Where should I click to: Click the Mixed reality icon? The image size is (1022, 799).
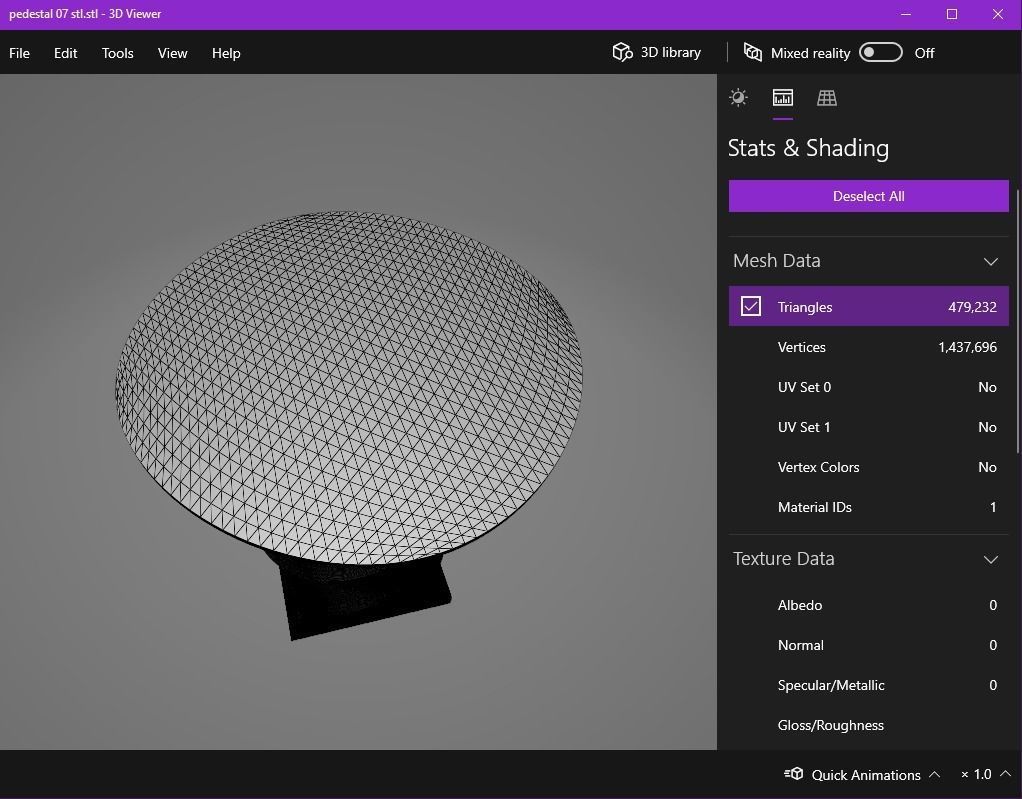pos(753,52)
